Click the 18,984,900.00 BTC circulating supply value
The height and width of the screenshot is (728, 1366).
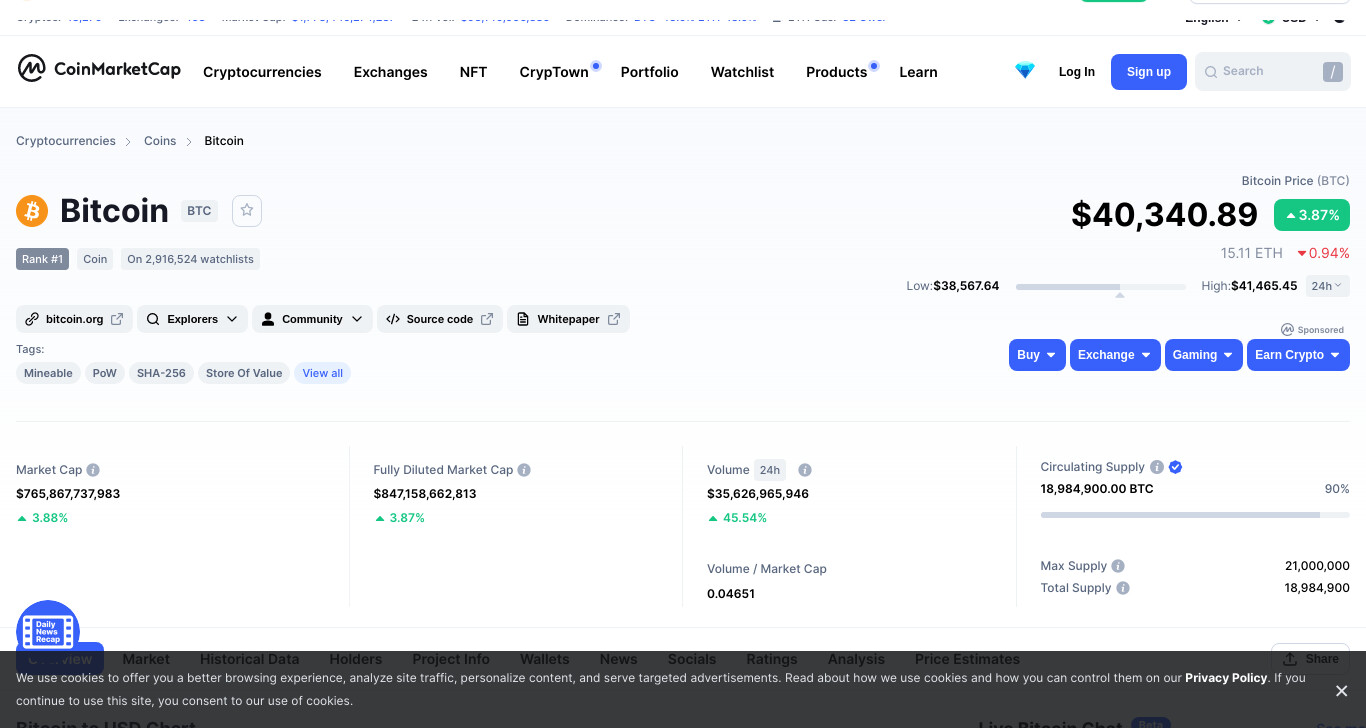pos(1097,489)
